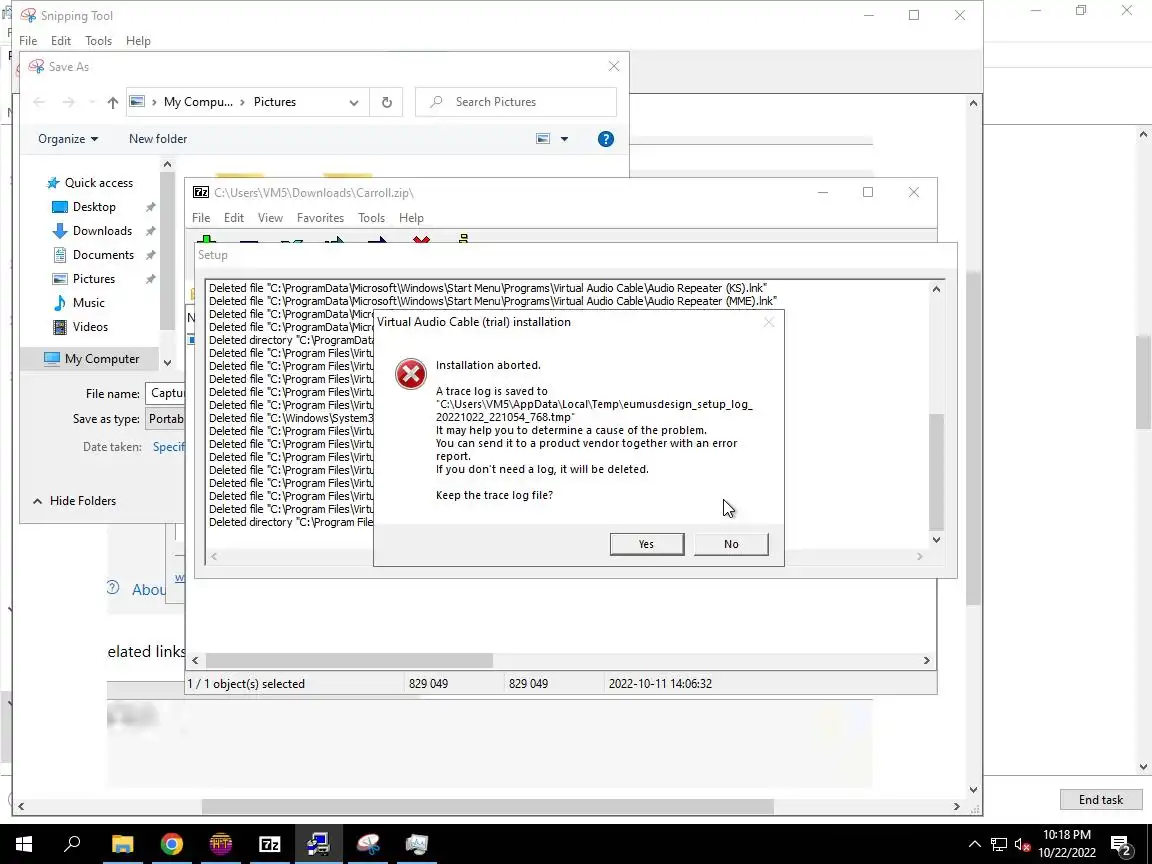
Task: Open Snipping Tool File menu
Action: (28, 40)
